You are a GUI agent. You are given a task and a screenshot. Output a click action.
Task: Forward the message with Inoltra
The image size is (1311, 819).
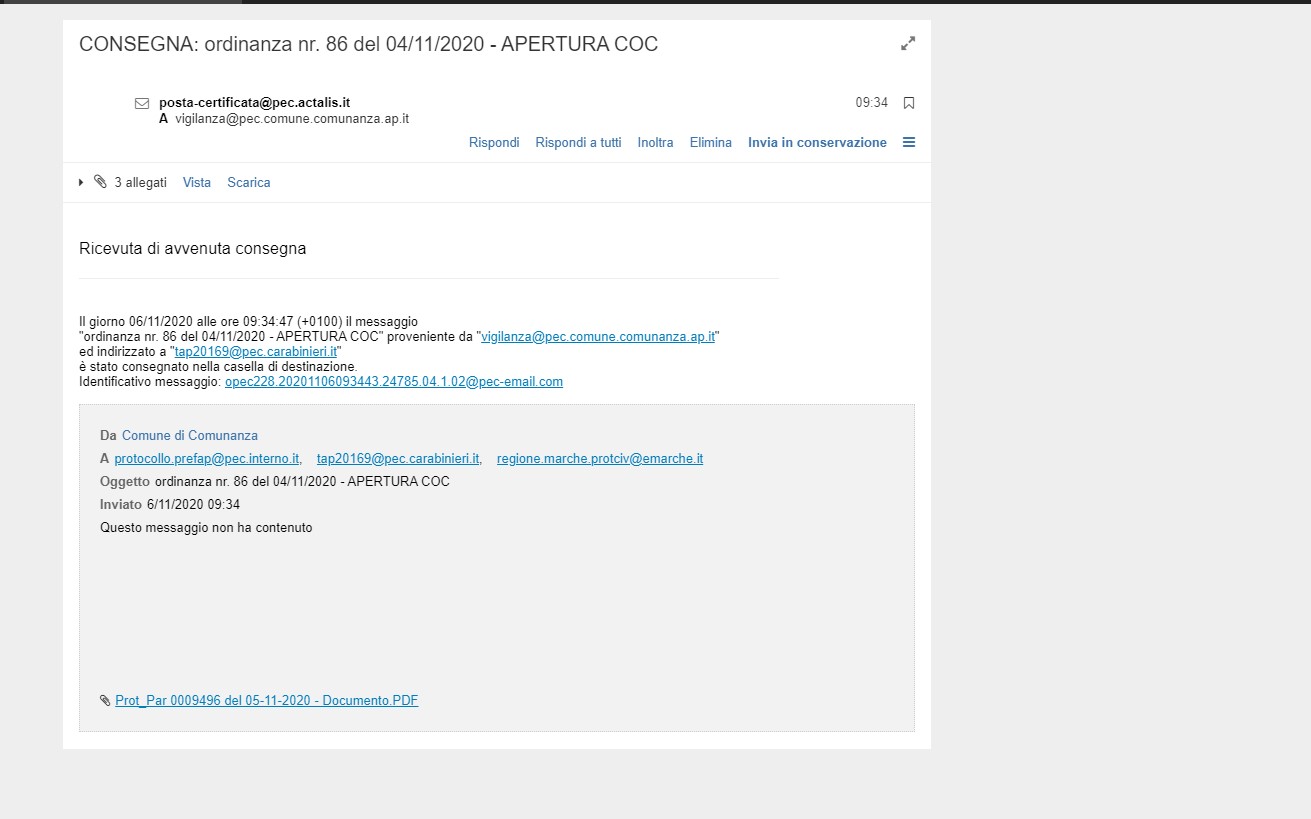coord(655,142)
